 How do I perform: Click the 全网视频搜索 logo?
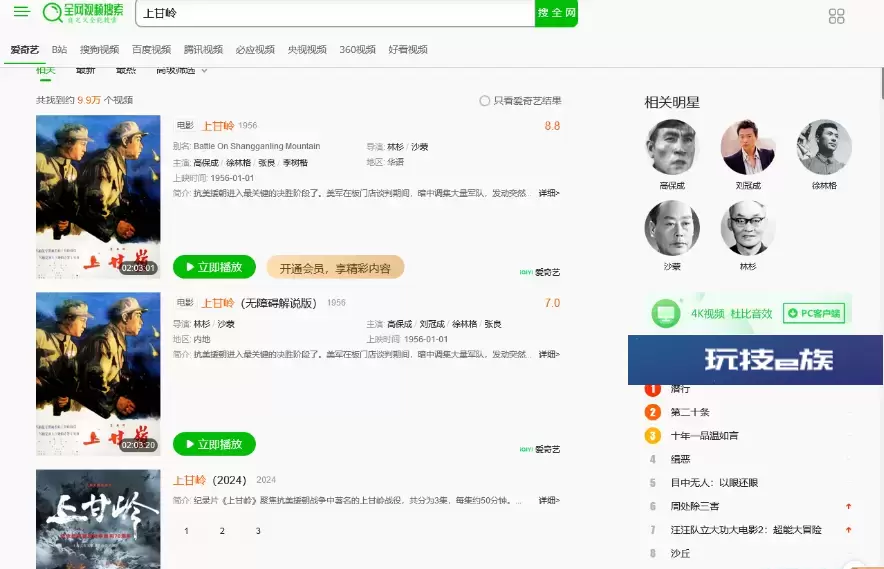(83, 12)
